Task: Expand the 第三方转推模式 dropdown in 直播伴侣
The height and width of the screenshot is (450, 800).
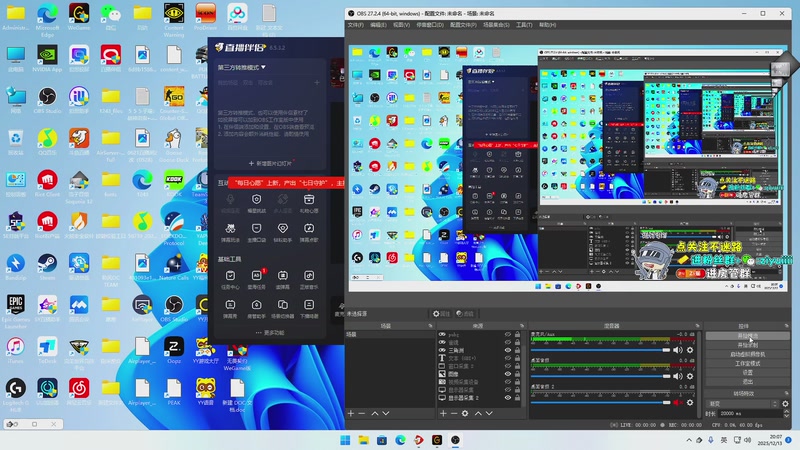Action: click(x=242, y=67)
